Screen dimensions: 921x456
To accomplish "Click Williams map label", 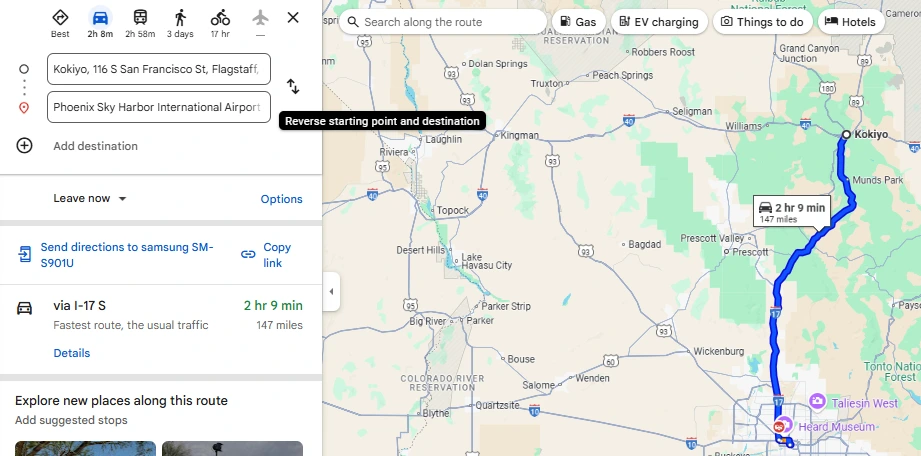I will coord(743,126).
